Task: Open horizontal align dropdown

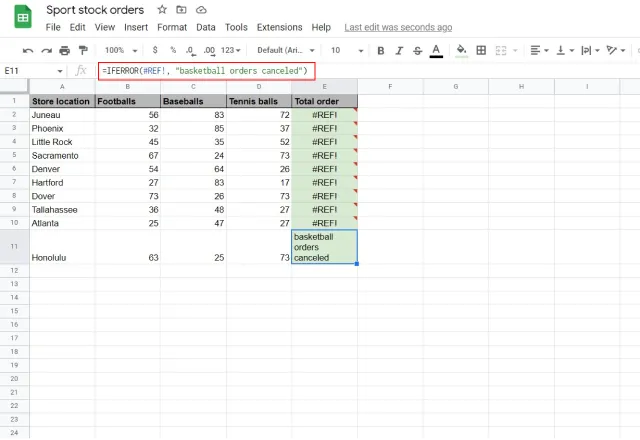Action: pos(539,50)
